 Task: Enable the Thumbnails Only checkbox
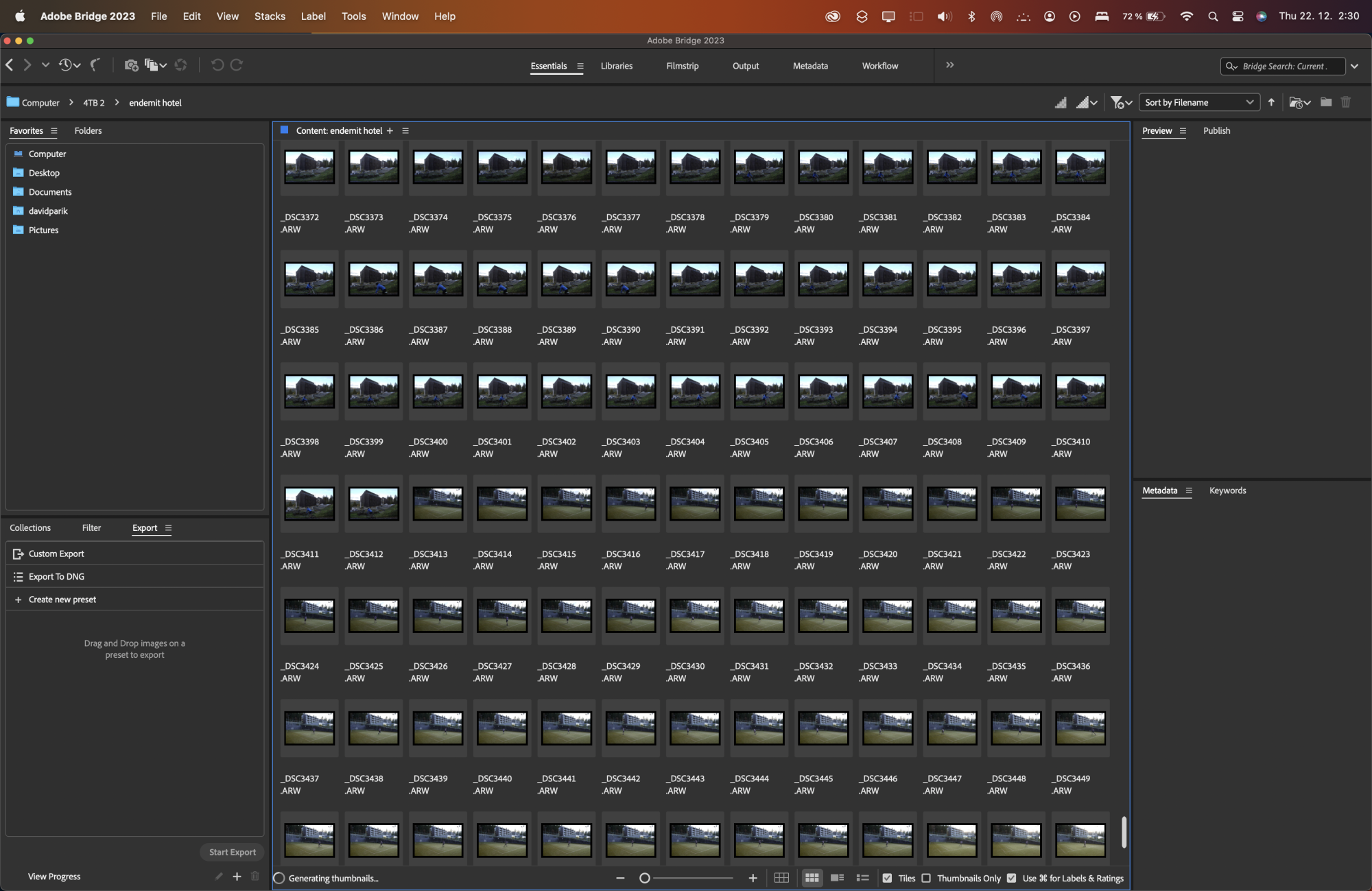926,878
